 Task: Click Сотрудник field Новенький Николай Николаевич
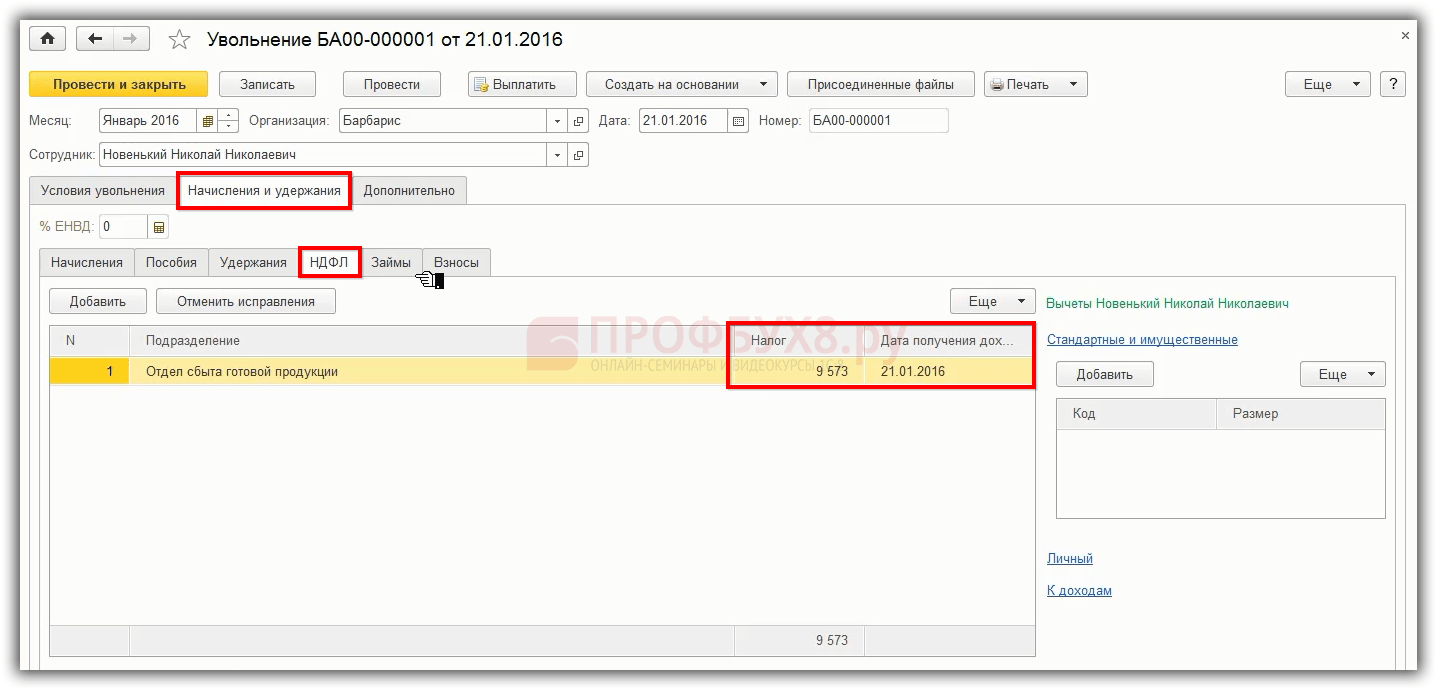323,155
